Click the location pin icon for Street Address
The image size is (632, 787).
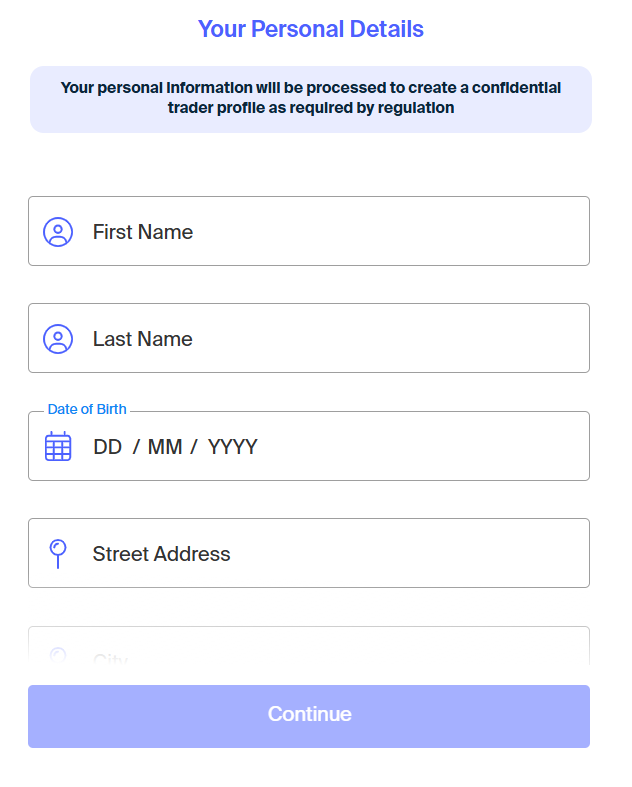pos(58,554)
